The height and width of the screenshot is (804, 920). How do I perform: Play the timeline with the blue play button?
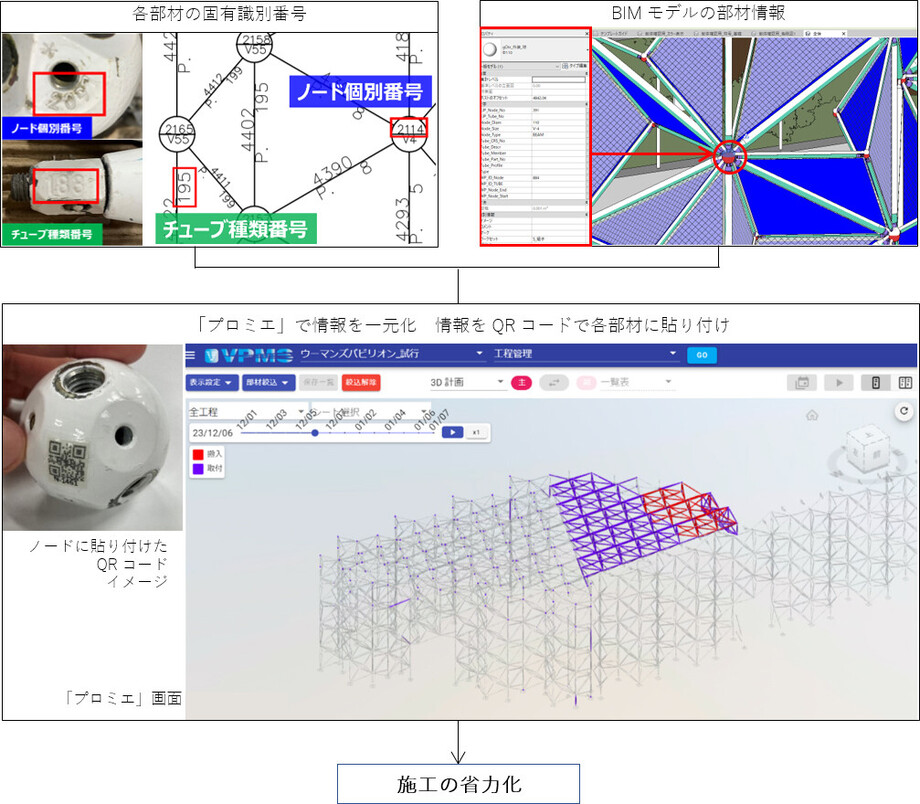tap(452, 433)
